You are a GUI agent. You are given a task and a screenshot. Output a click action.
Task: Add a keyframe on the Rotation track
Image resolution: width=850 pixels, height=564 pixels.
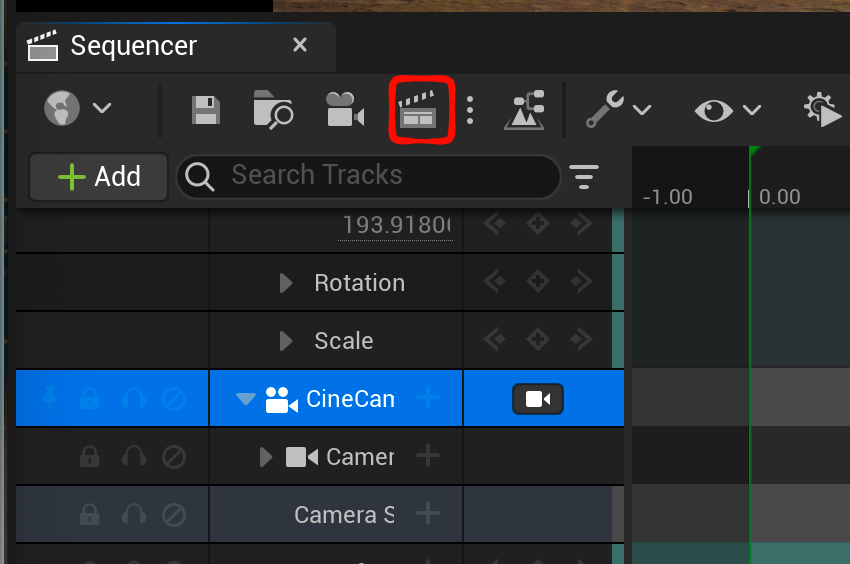538,283
